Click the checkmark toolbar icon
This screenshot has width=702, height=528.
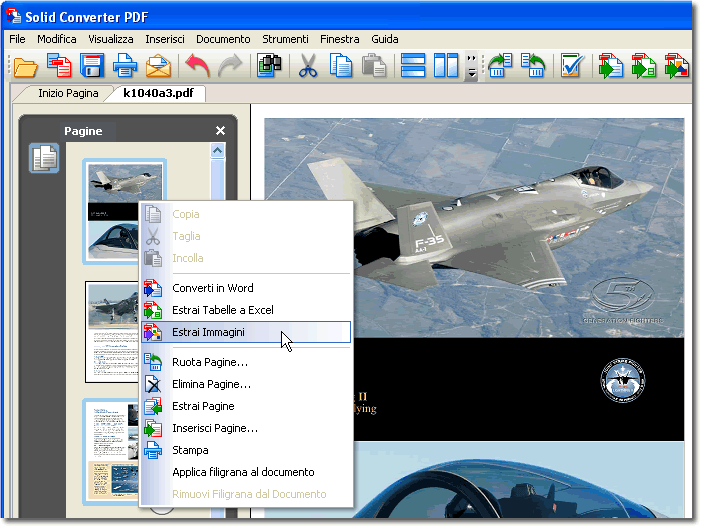click(x=571, y=67)
